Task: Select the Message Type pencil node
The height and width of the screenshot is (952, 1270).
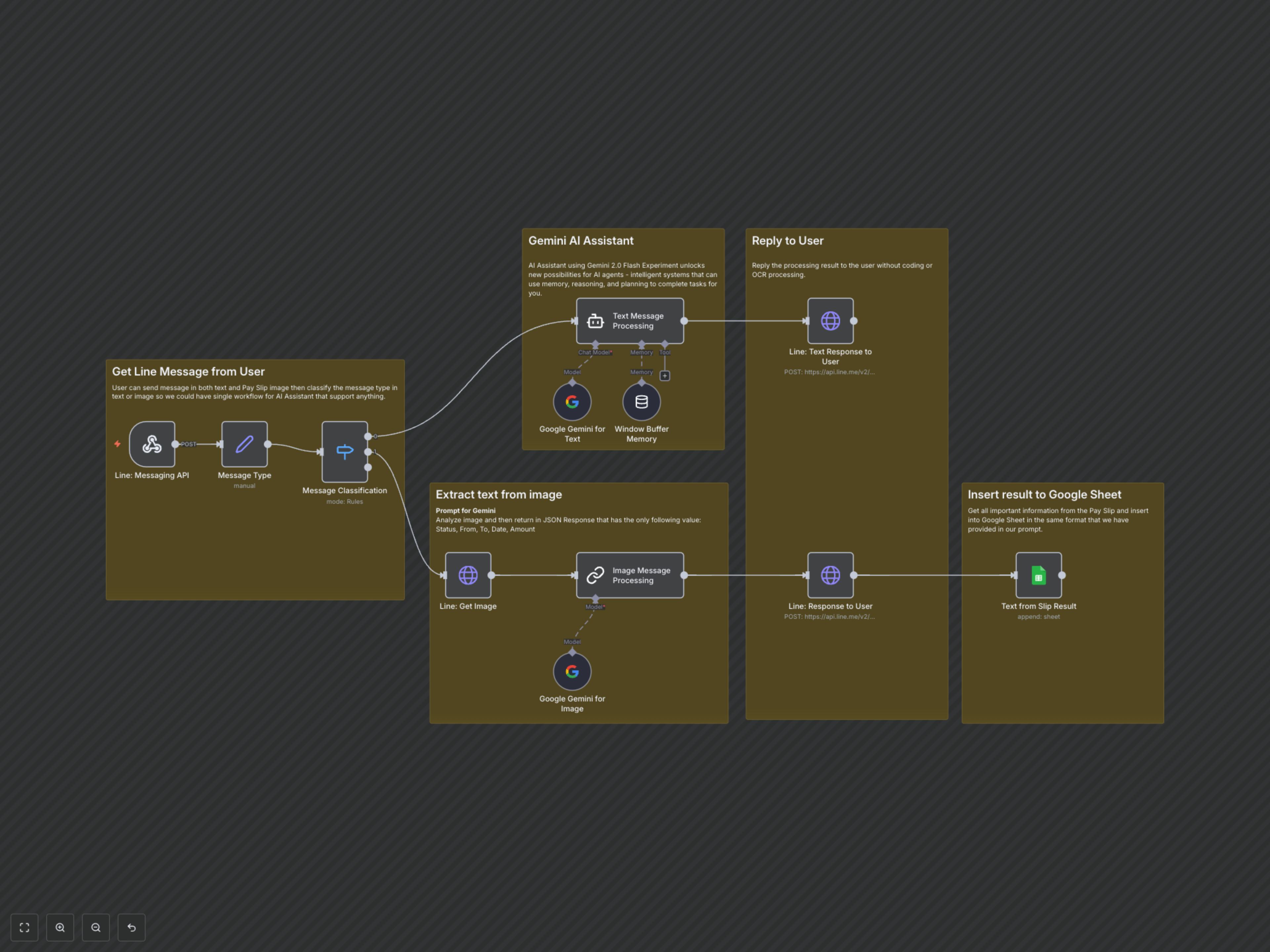Action: [244, 444]
